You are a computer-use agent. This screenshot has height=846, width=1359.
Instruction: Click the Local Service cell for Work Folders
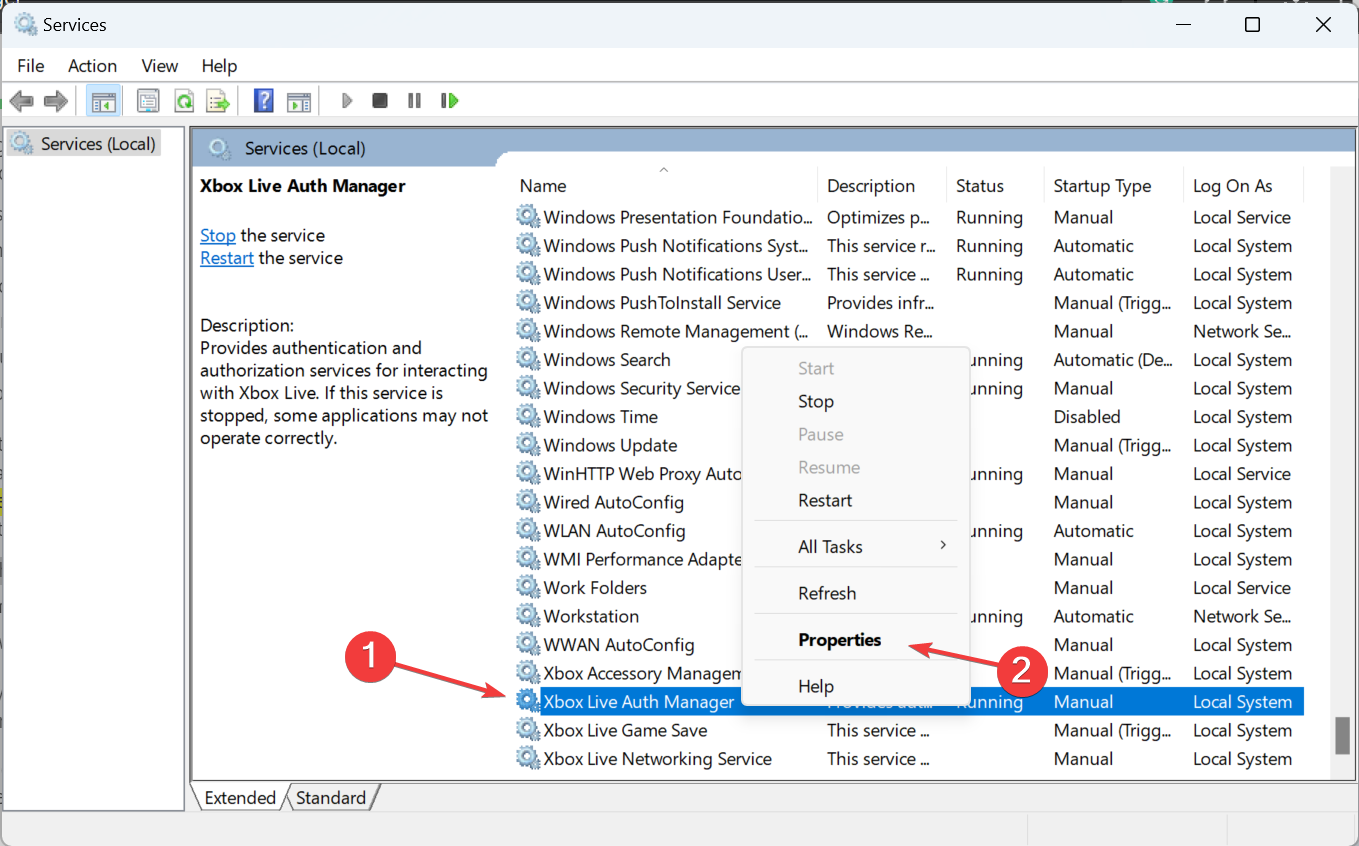point(1242,588)
